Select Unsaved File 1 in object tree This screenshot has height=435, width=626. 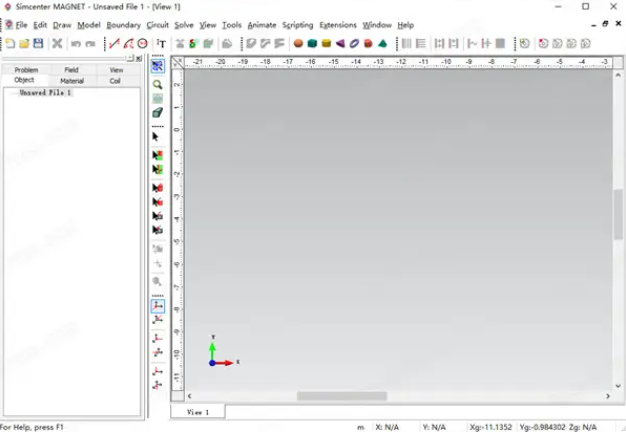(45, 92)
